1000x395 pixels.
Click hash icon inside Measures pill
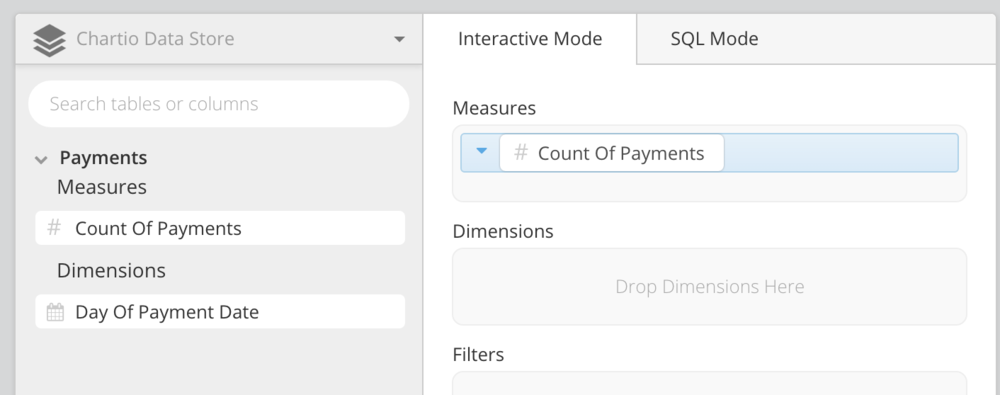[521, 153]
